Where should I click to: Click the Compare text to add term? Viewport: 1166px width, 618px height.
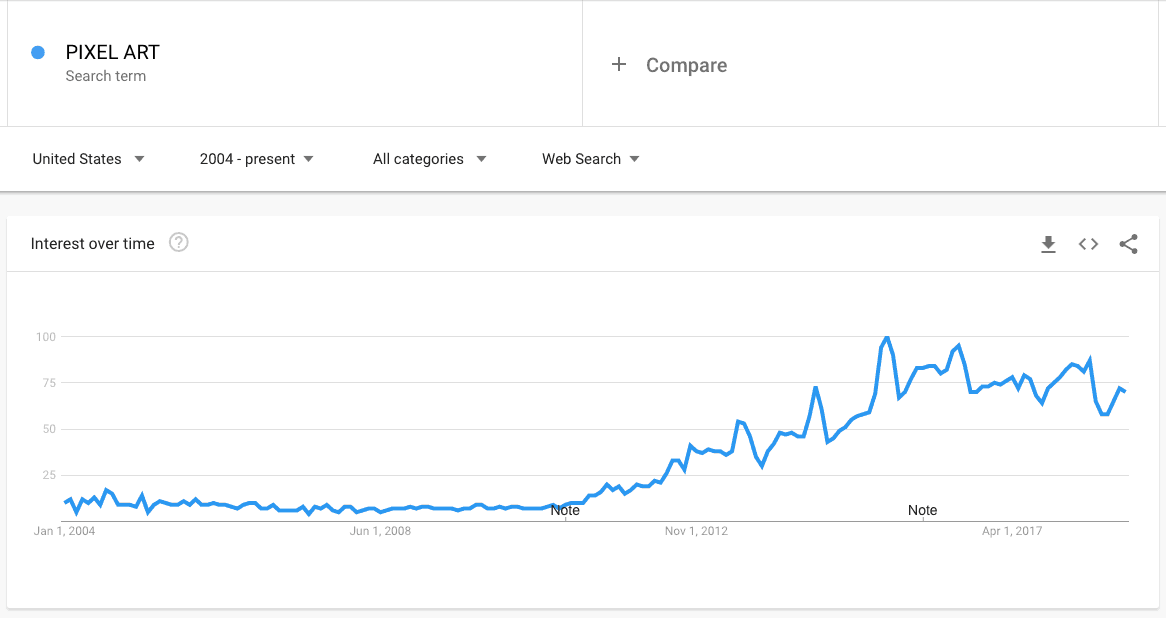[686, 65]
